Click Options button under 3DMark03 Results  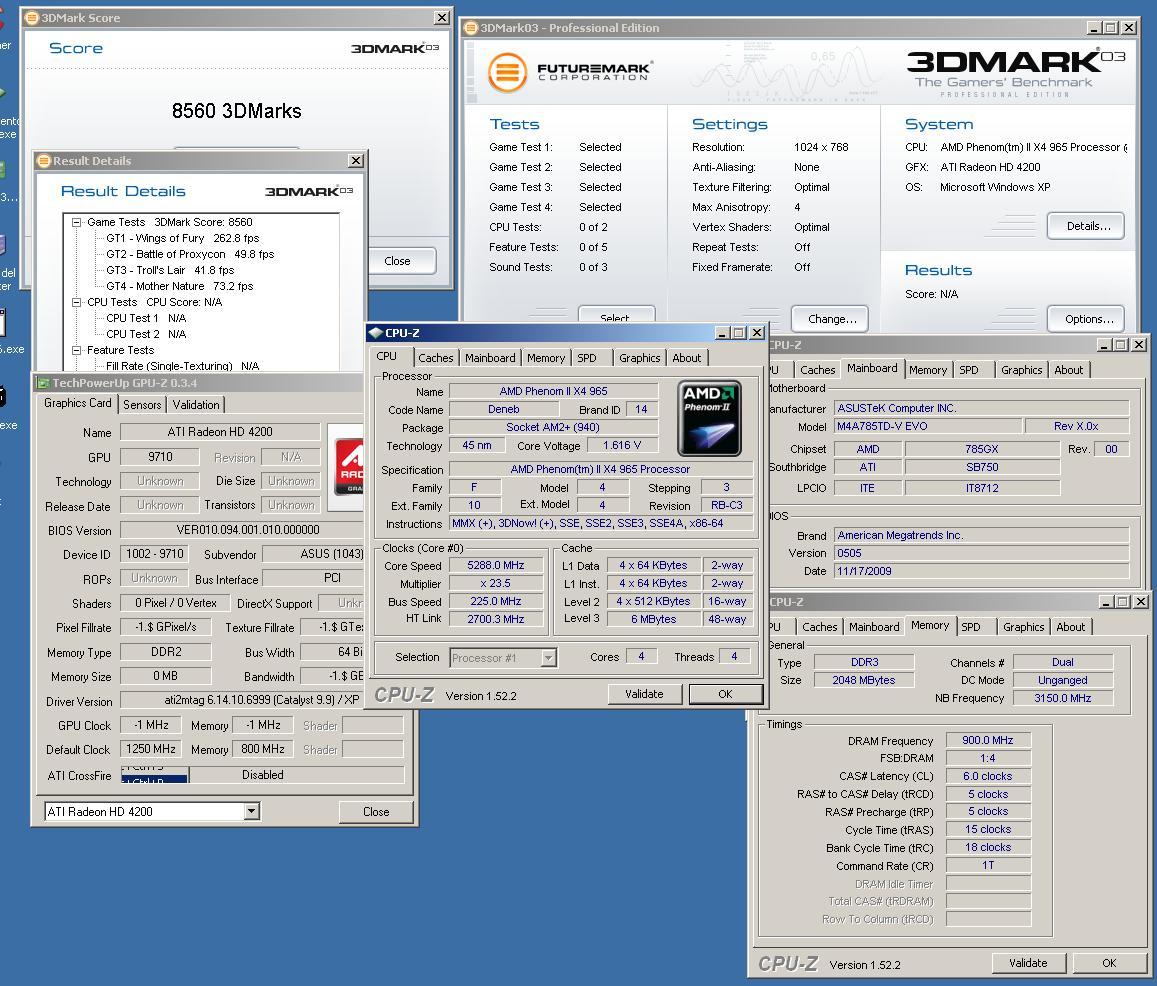[1088, 319]
